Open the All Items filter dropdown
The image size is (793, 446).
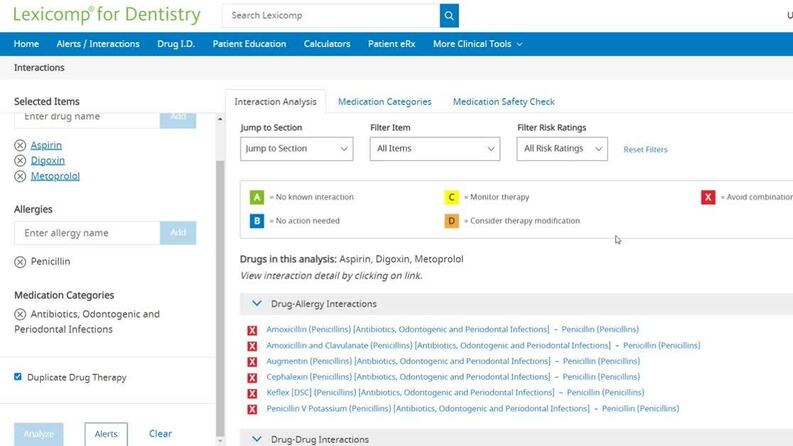(x=433, y=149)
